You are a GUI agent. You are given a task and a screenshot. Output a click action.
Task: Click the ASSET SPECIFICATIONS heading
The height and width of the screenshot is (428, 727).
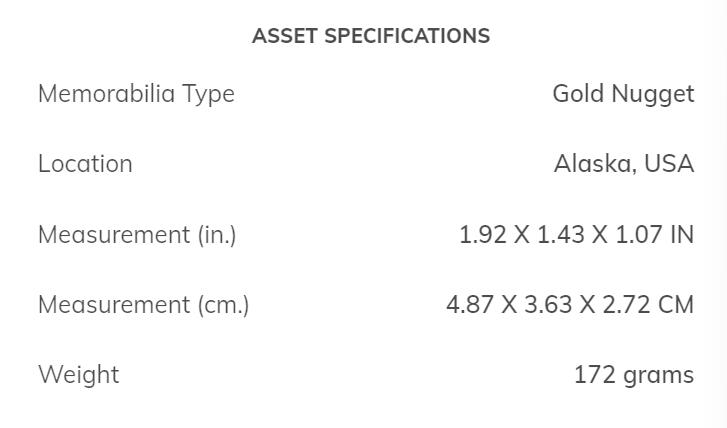click(371, 36)
